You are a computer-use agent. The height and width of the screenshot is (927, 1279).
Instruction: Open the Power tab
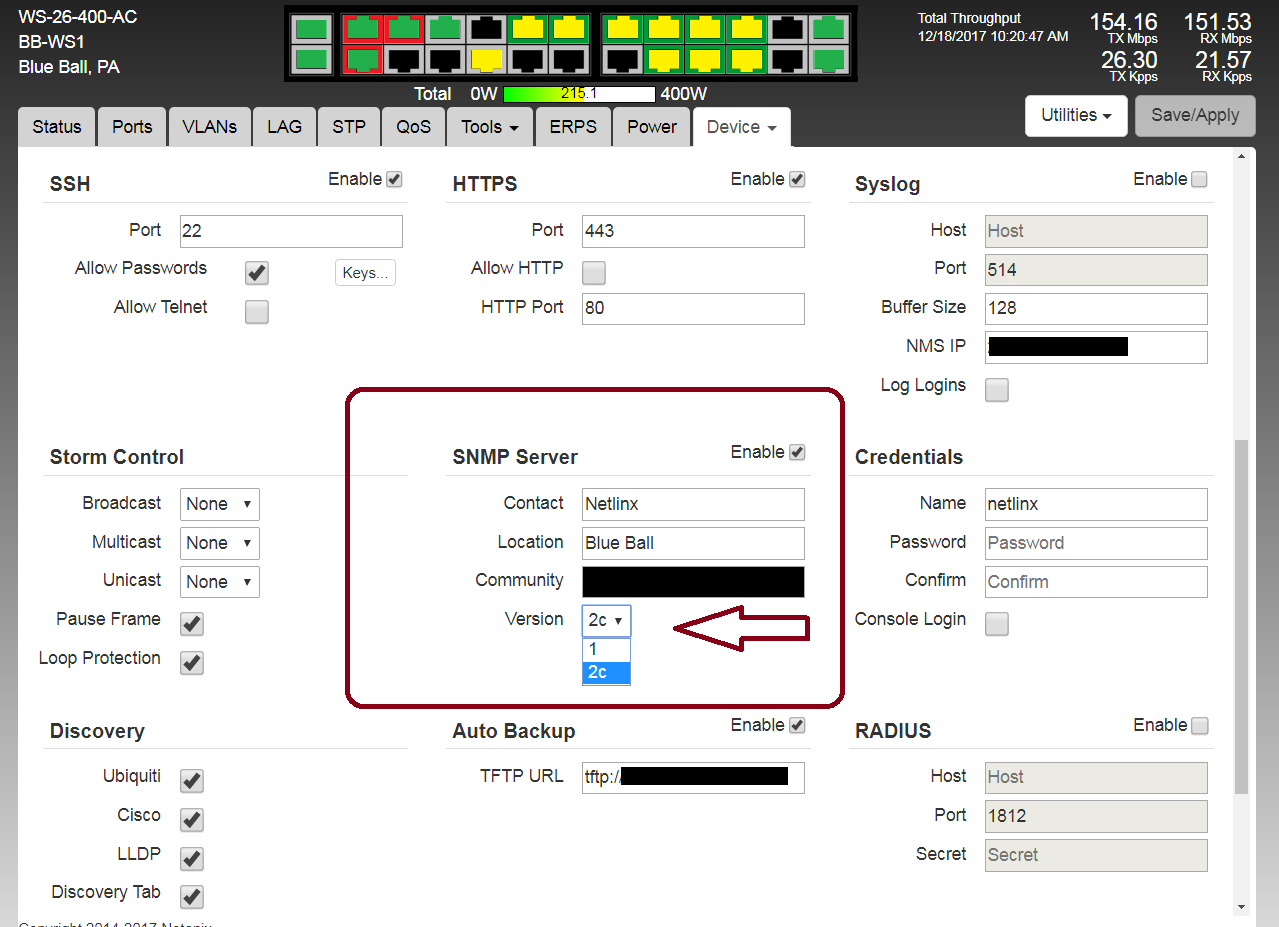click(x=652, y=127)
